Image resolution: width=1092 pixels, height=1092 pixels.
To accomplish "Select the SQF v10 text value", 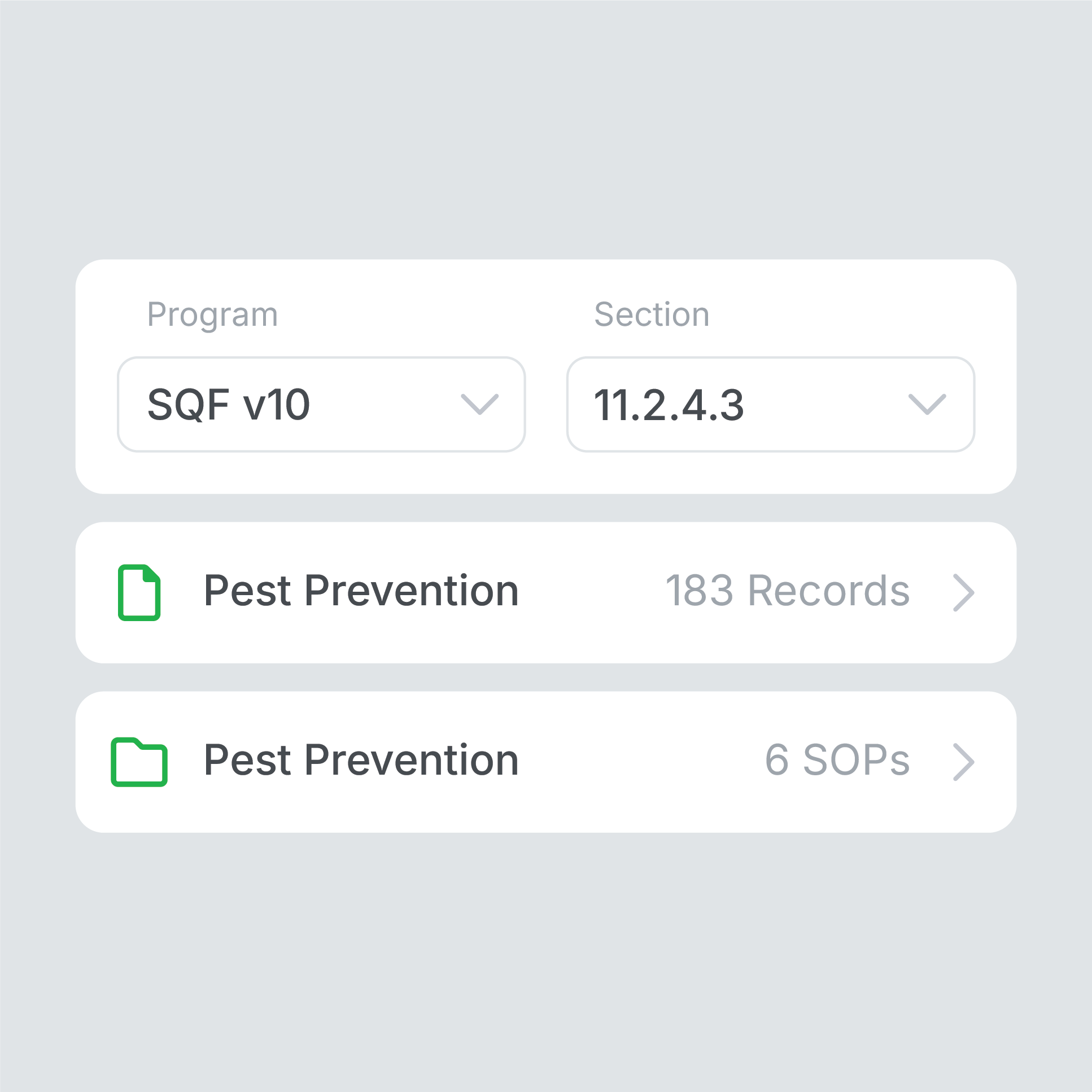I will 228,405.
